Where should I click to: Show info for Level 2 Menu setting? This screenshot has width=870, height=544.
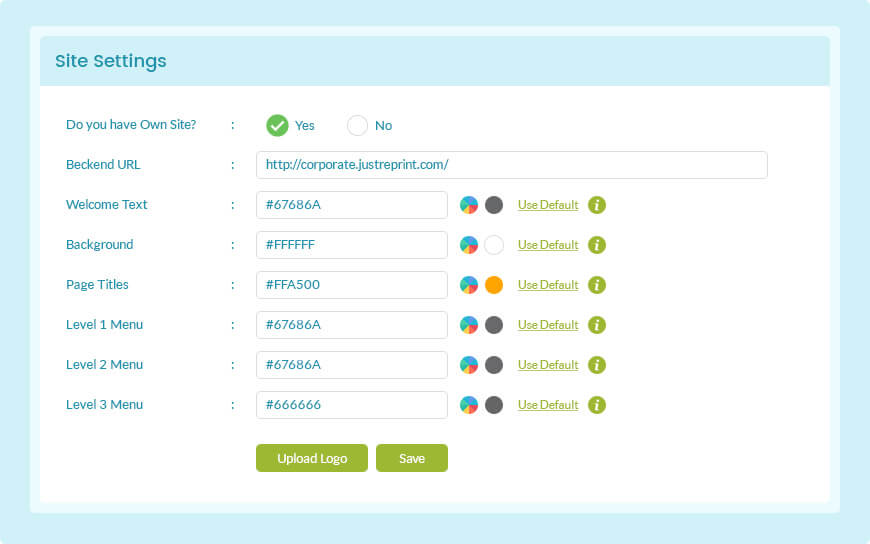(x=596, y=365)
